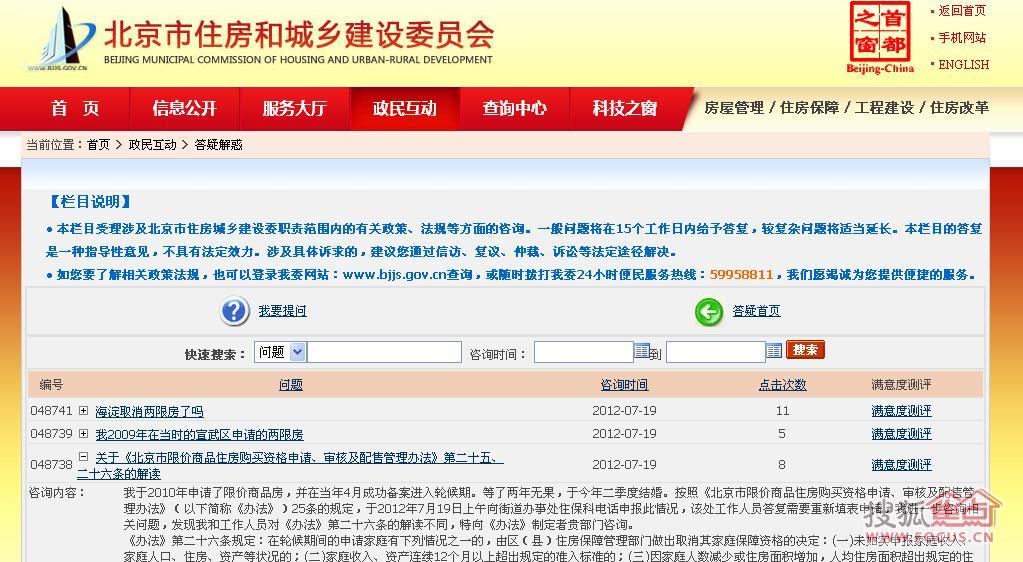Click the click count 11 cell
This screenshot has width=1023, height=562.
782,411
